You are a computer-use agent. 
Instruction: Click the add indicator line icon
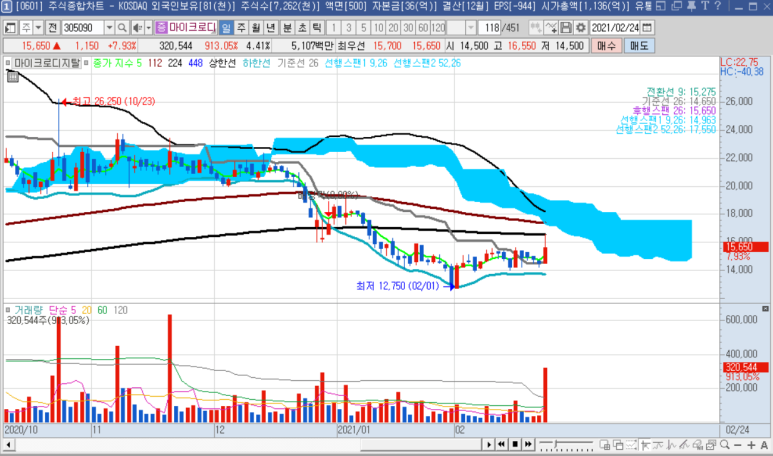[551, 28]
